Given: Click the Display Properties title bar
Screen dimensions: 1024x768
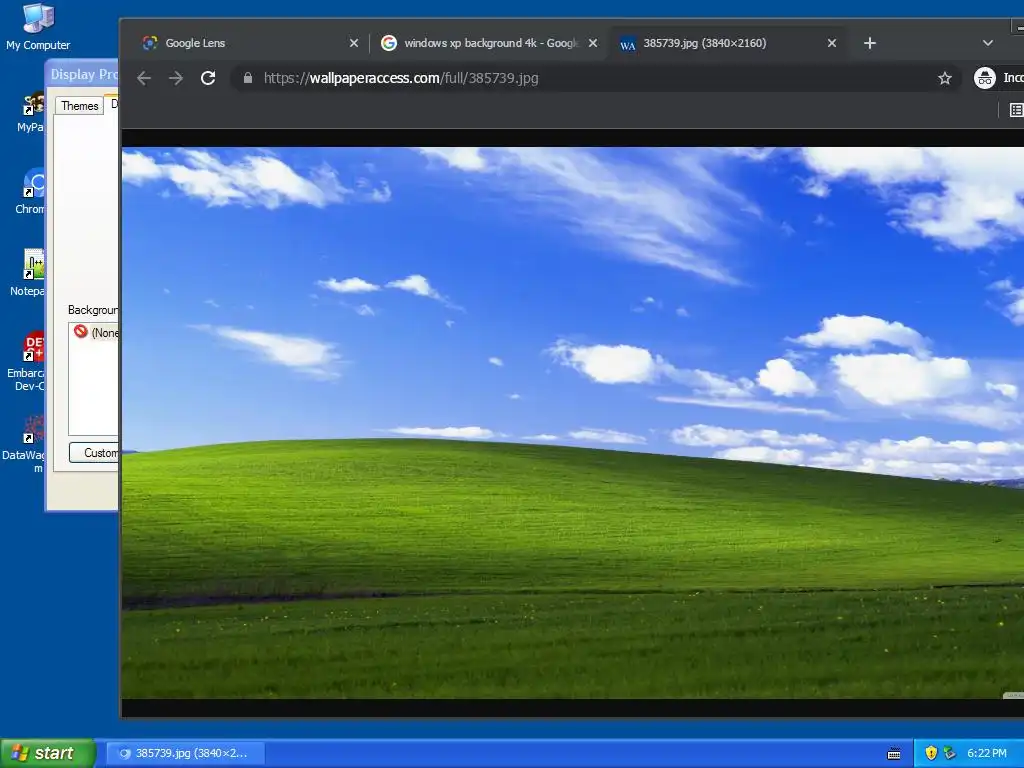Looking at the screenshot, I should tap(82, 74).
